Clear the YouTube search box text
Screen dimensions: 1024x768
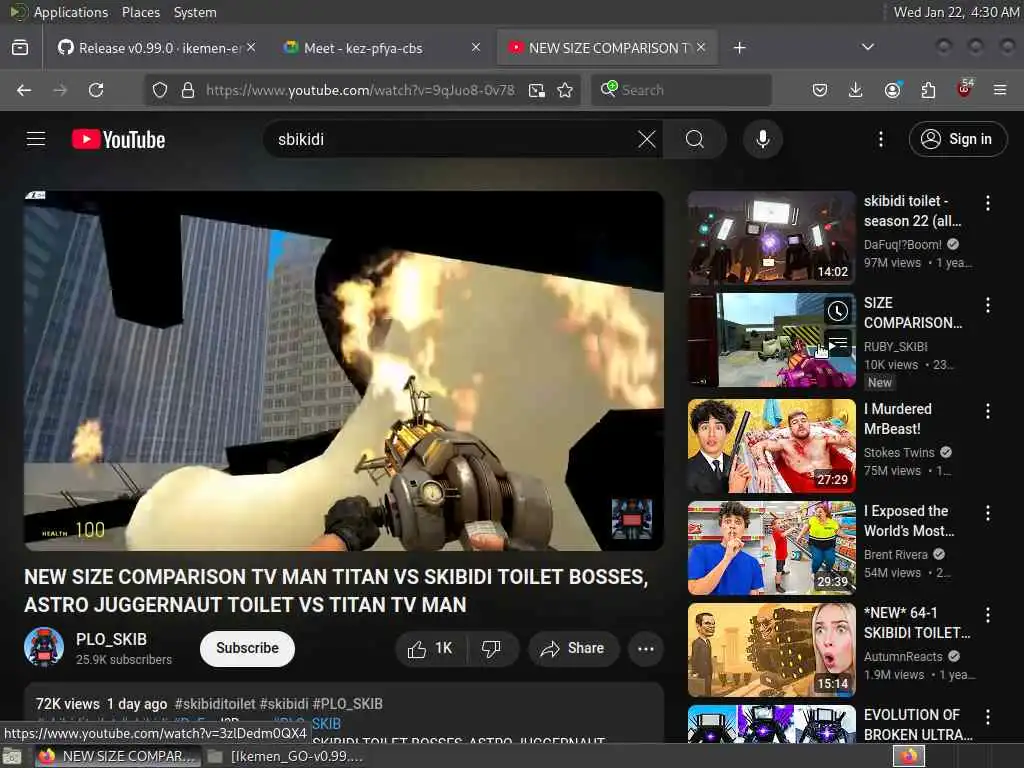(x=647, y=139)
